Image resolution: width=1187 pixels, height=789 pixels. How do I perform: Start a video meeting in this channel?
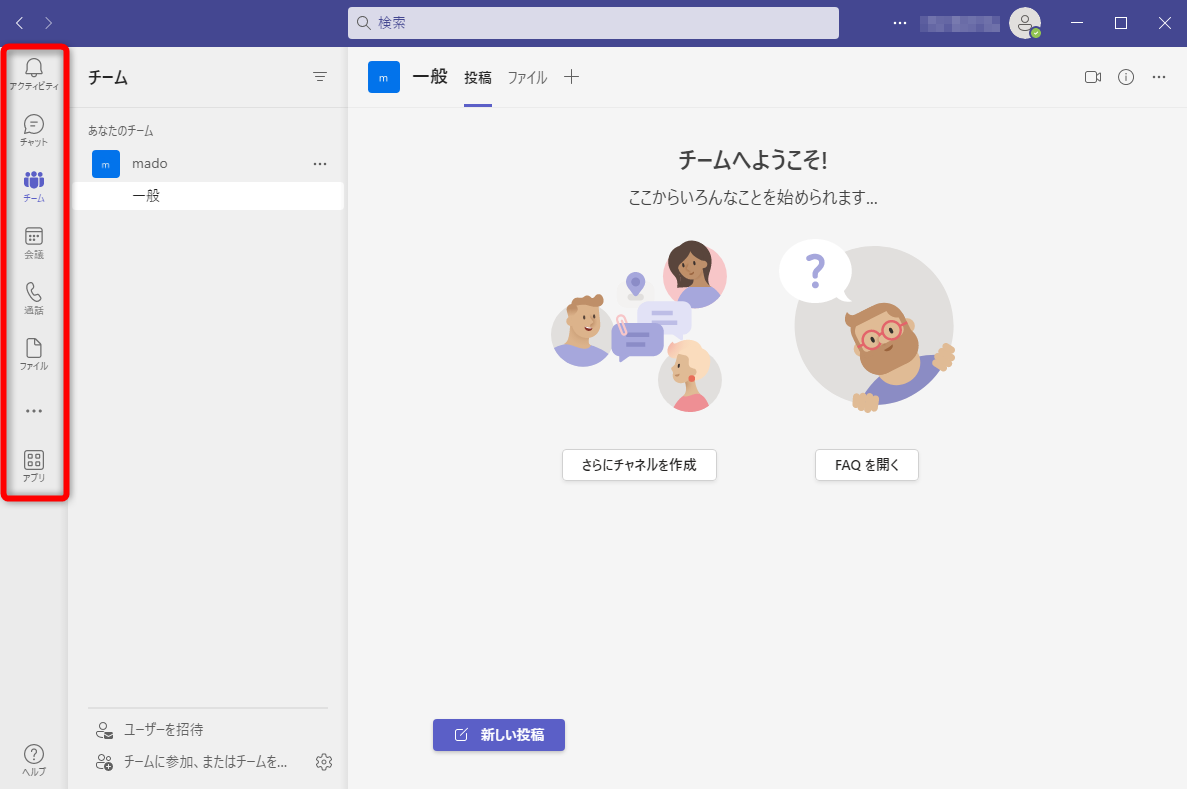(x=1092, y=76)
